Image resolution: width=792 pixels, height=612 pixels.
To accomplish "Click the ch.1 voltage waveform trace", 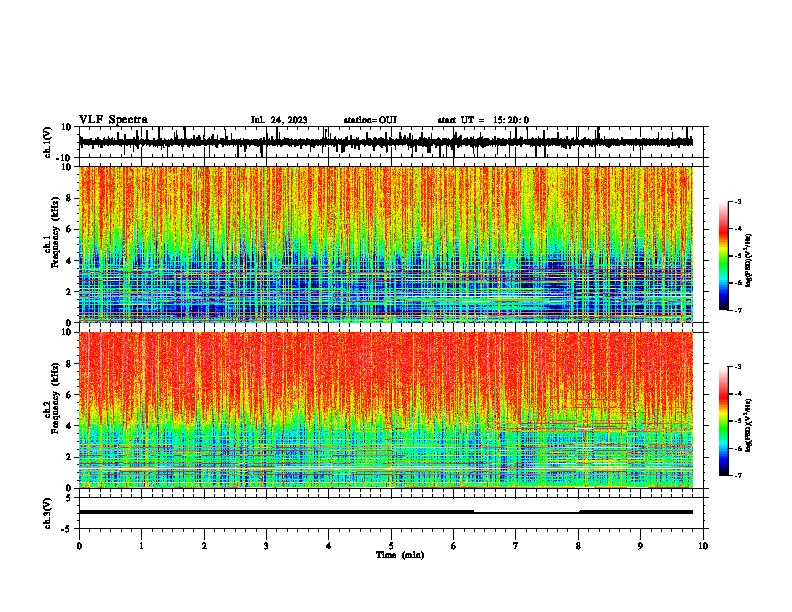I will tap(385, 142).
